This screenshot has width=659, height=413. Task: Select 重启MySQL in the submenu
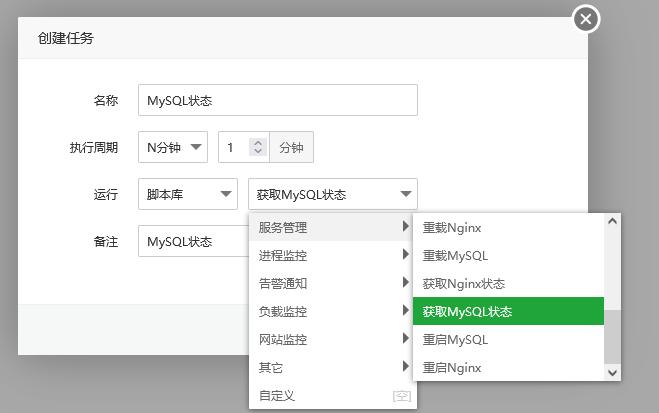tap(508, 339)
